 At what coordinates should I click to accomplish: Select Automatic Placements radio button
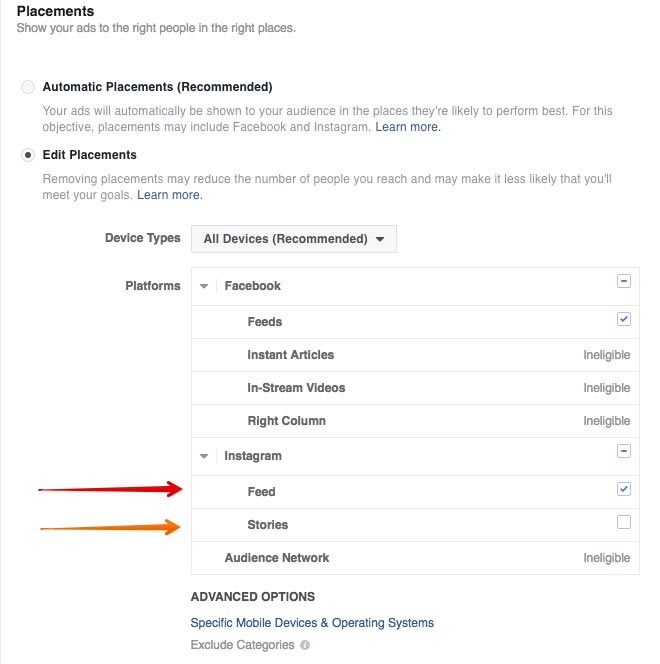pyautogui.click(x=28, y=87)
